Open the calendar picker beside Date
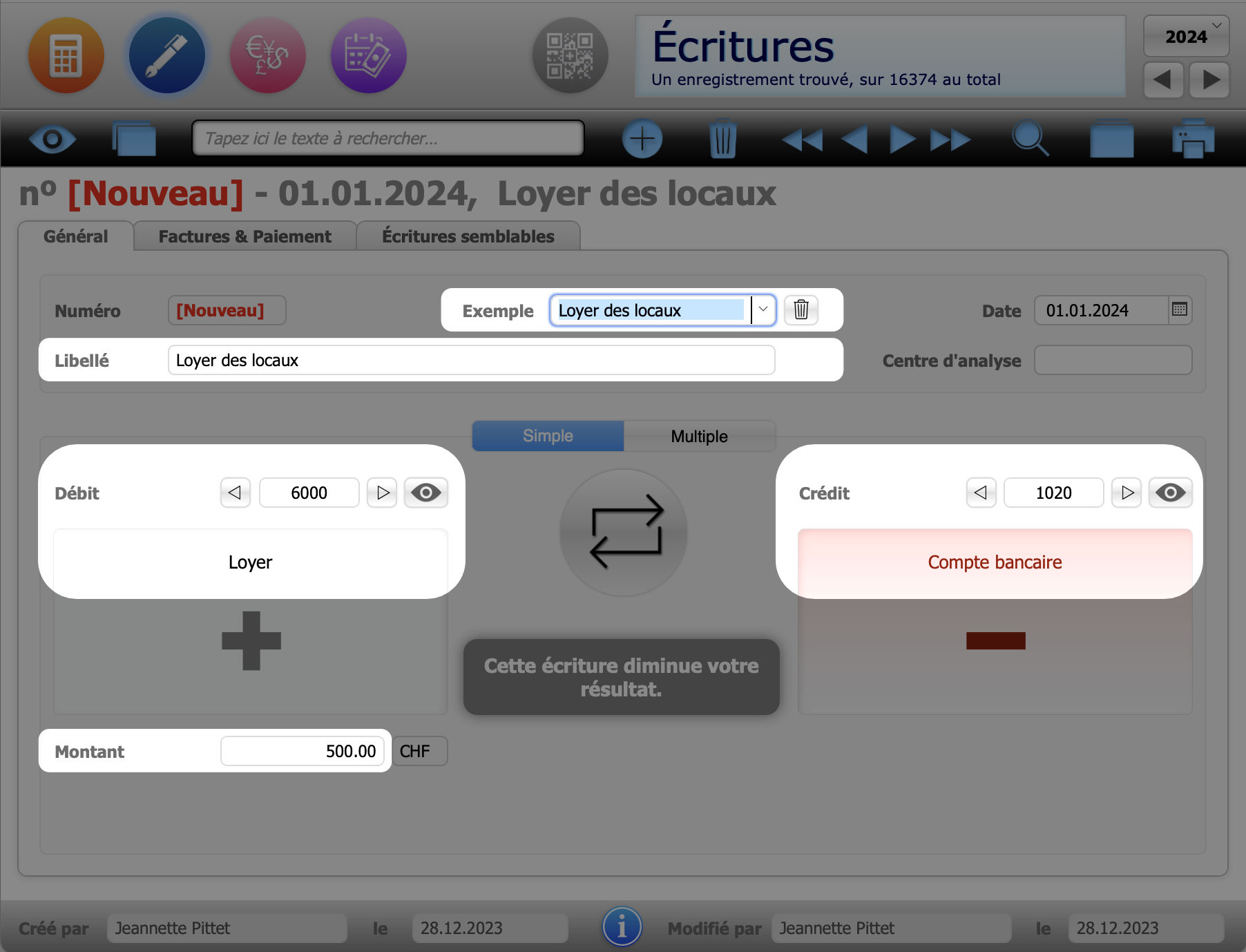Screen dimensions: 1246x952 click(1180, 310)
